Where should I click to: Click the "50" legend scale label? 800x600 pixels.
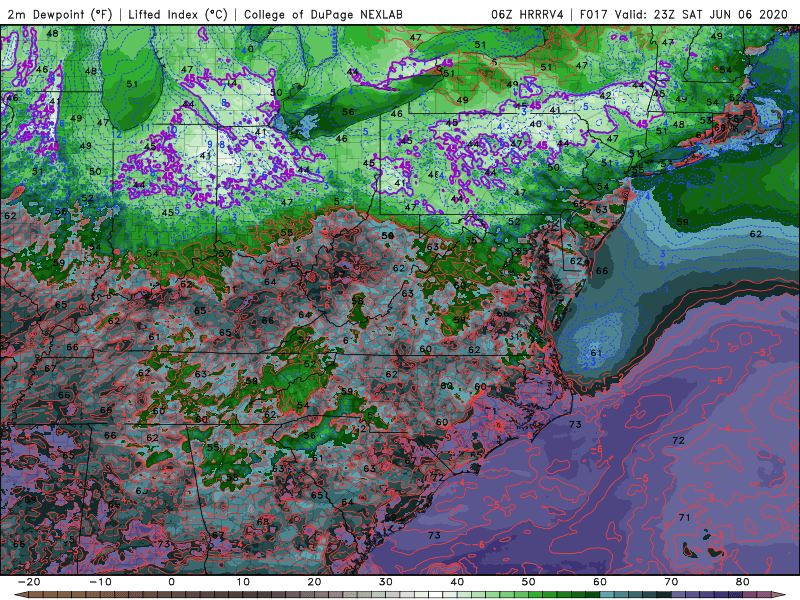pyautogui.click(x=529, y=582)
